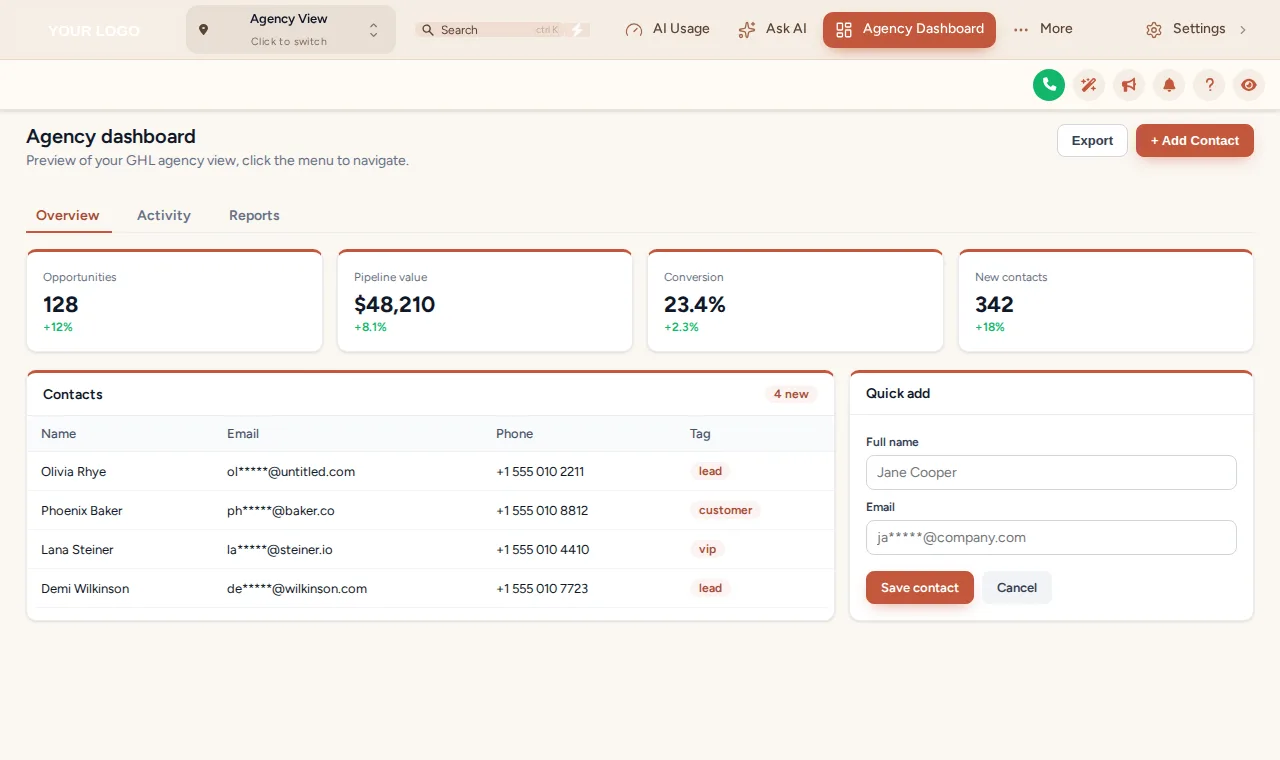Click the customer tag on Phoenix Baker
The image size is (1280, 760).
point(725,510)
